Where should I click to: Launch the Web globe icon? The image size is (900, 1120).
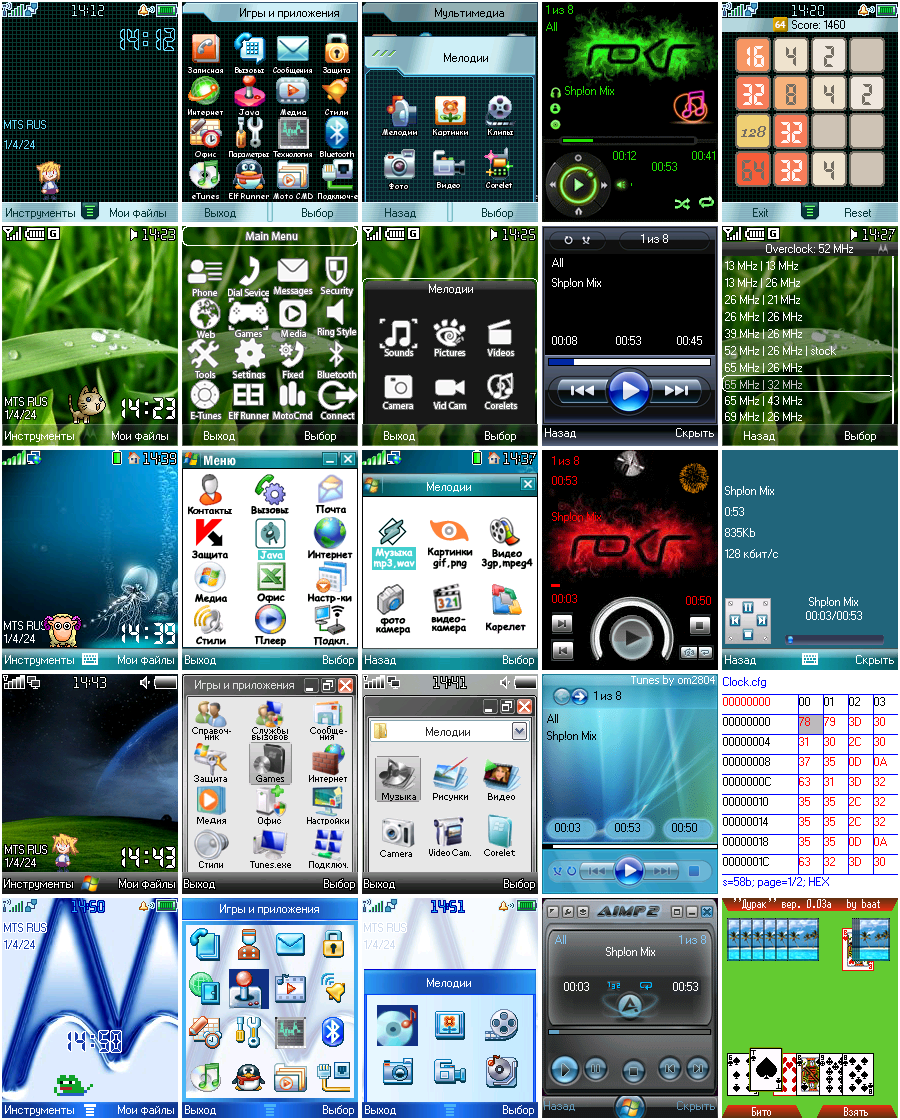click(x=205, y=314)
